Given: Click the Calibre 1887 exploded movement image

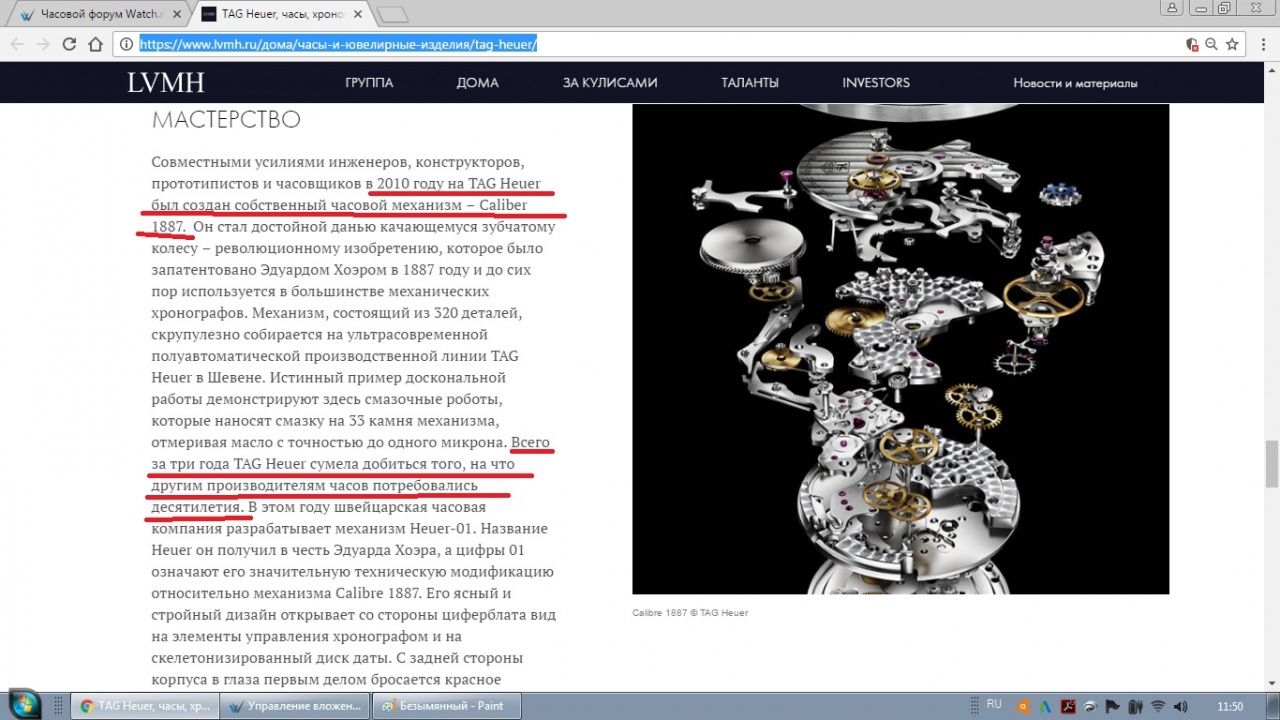Looking at the screenshot, I should click(x=900, y=348).
